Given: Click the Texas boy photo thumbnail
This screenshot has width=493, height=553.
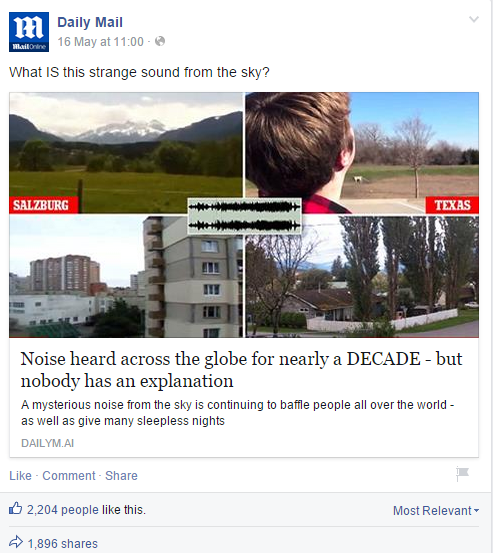Looking at the screenshot, I should (362, 153).
